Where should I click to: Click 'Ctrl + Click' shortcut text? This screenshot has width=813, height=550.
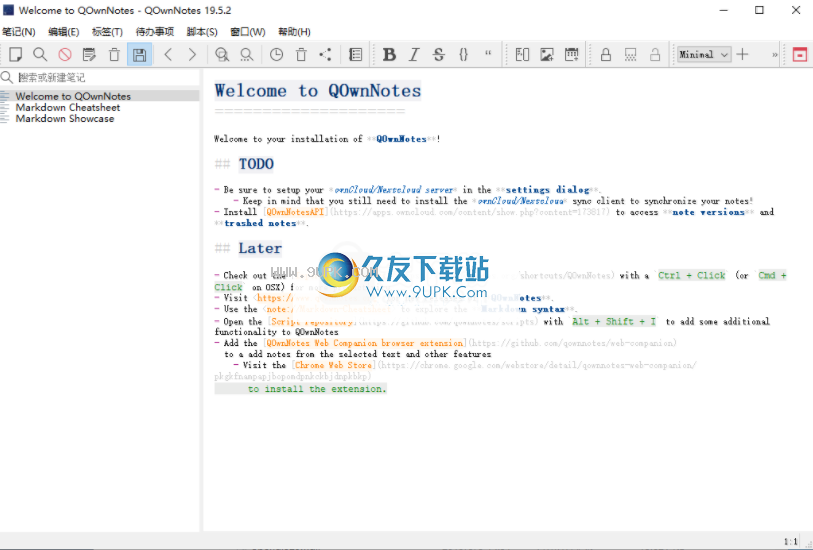(x=692, y=275)
